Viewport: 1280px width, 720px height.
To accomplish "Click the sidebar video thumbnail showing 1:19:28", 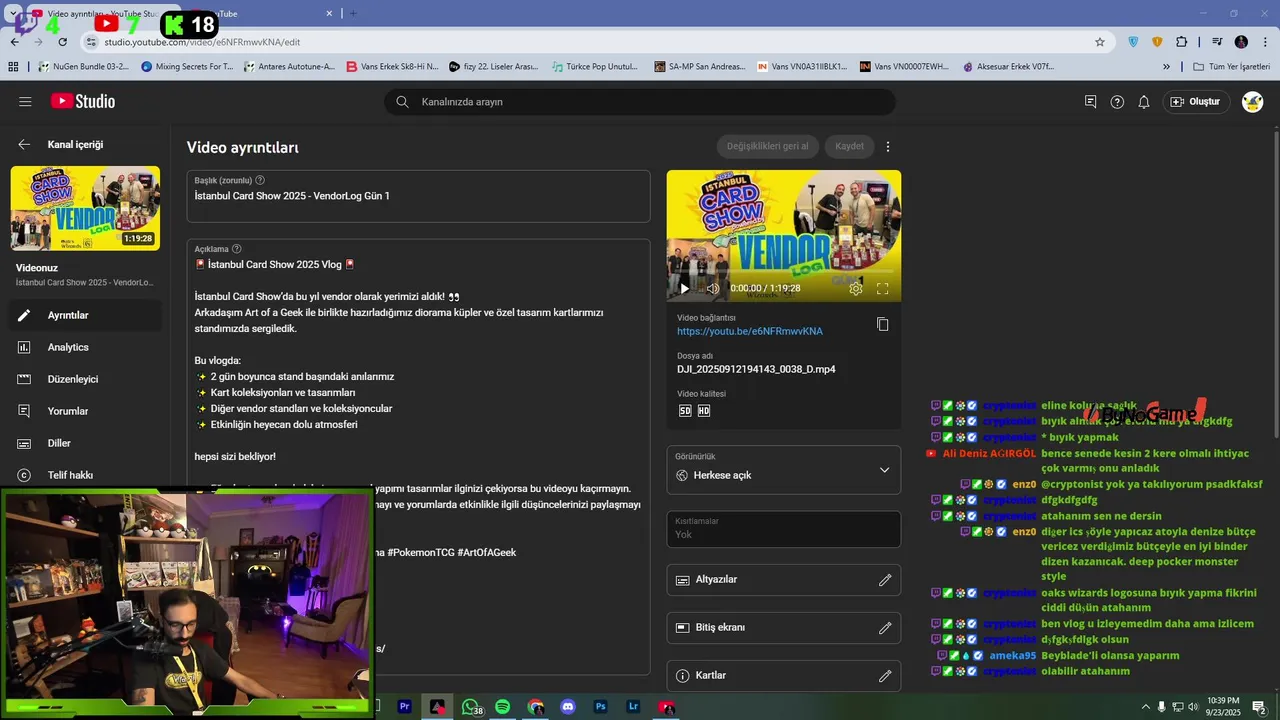I will tap(85, 208).
